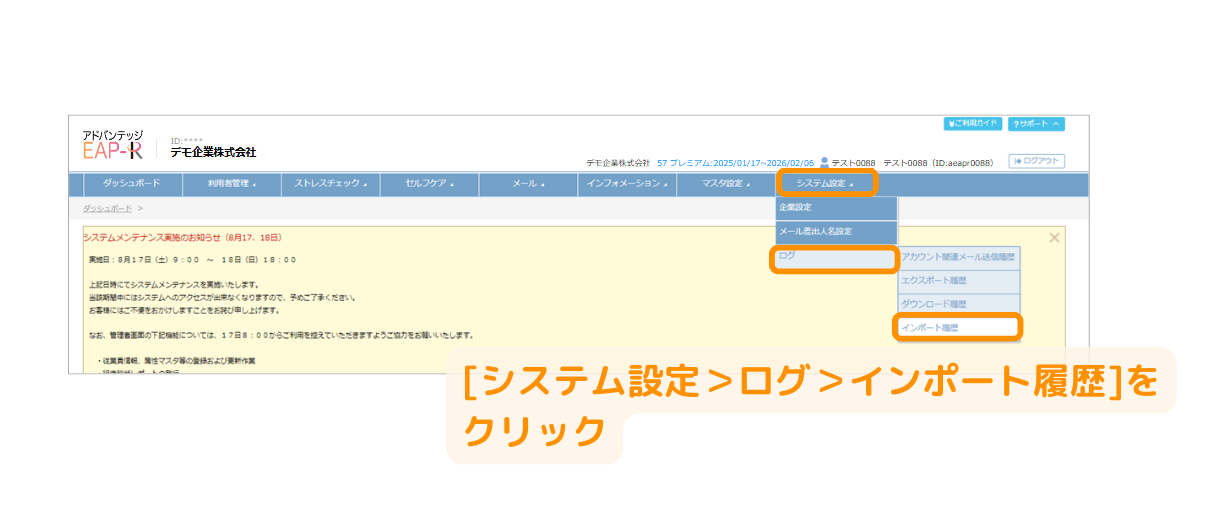Click the ダッシュボード breadcrumb link
Image resolution: width=1220 pixels, height=524 pixels.
[107, 209]
